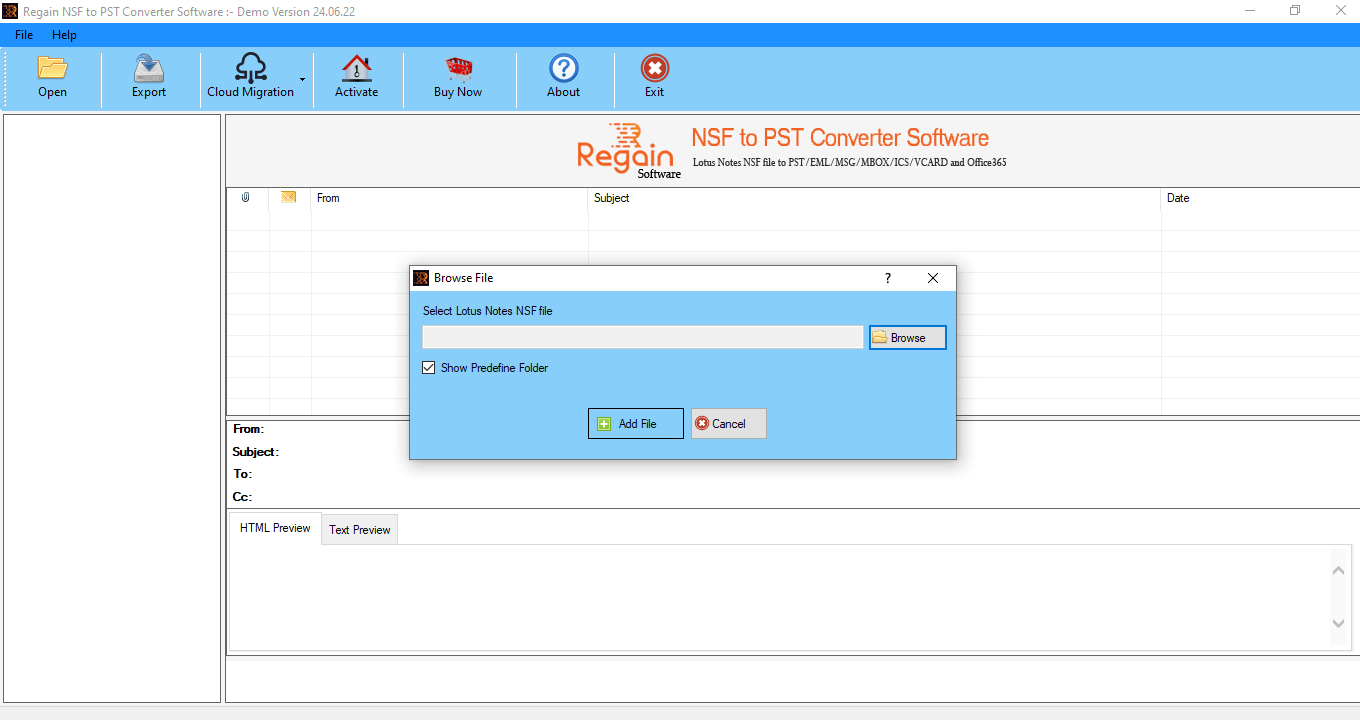Click the NSF file path input field

pyautogui.click(x=642, y=338)
